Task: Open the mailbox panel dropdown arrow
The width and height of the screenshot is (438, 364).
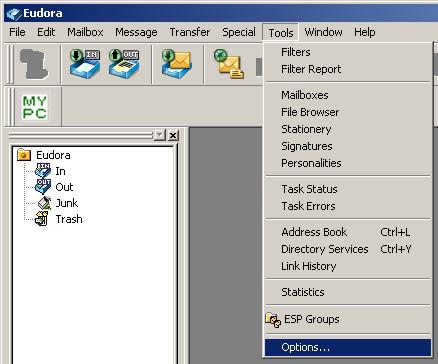Action: click(x=160, y=135)
